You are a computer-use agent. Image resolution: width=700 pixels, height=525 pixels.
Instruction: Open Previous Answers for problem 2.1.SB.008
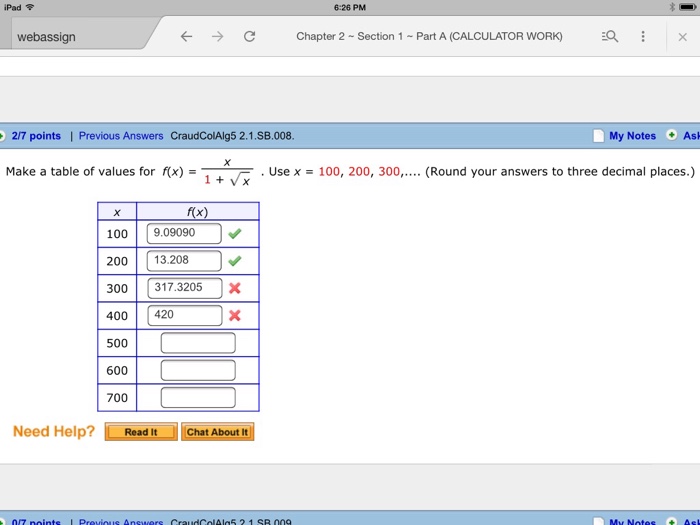click(x=121, y=136)
